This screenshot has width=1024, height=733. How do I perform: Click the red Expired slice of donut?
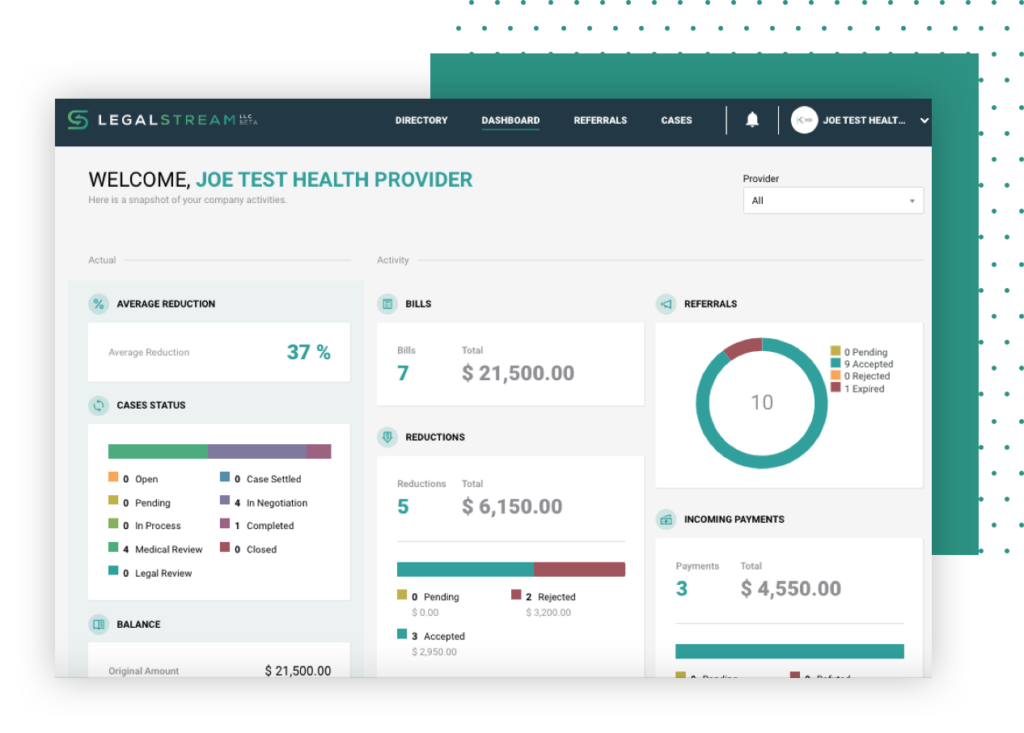click(744, 348)
